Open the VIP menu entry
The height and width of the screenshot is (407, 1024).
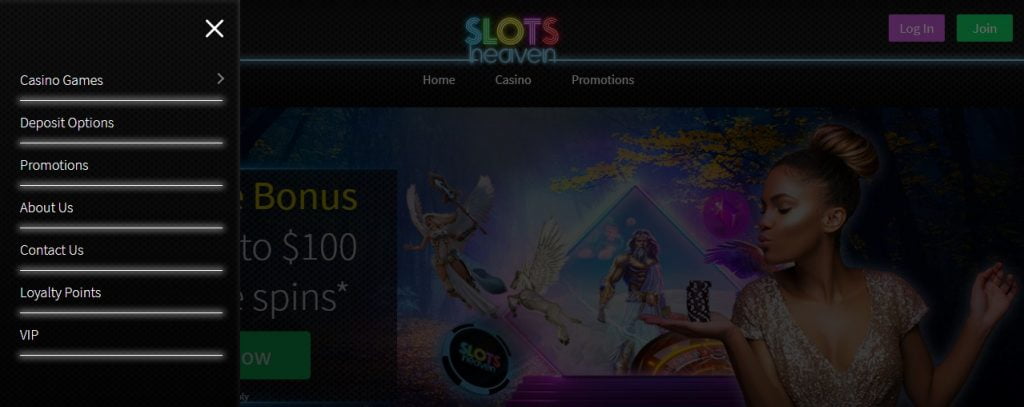29,335
